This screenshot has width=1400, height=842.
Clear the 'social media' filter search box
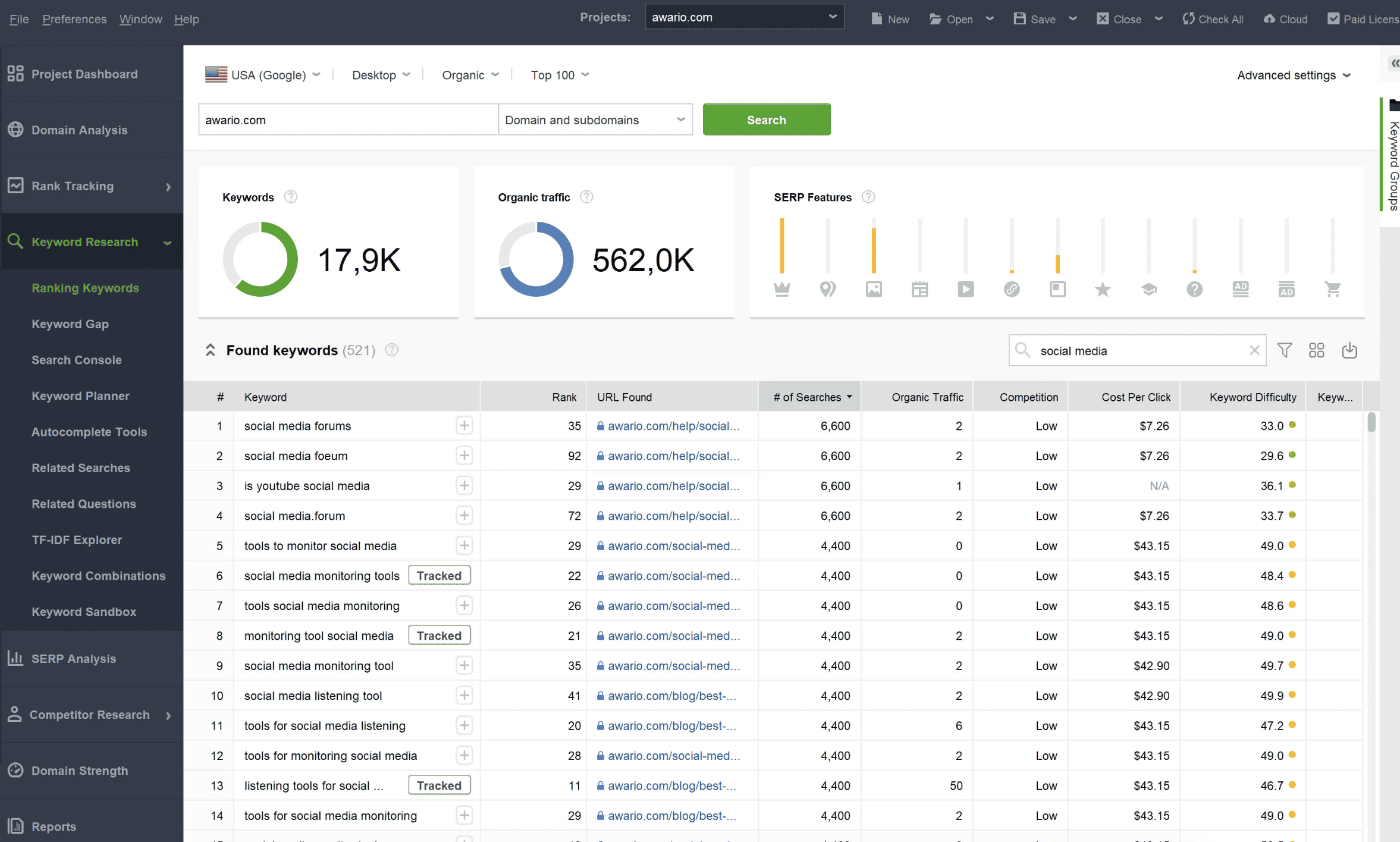pyautogui.click(x=1254, y=350)
